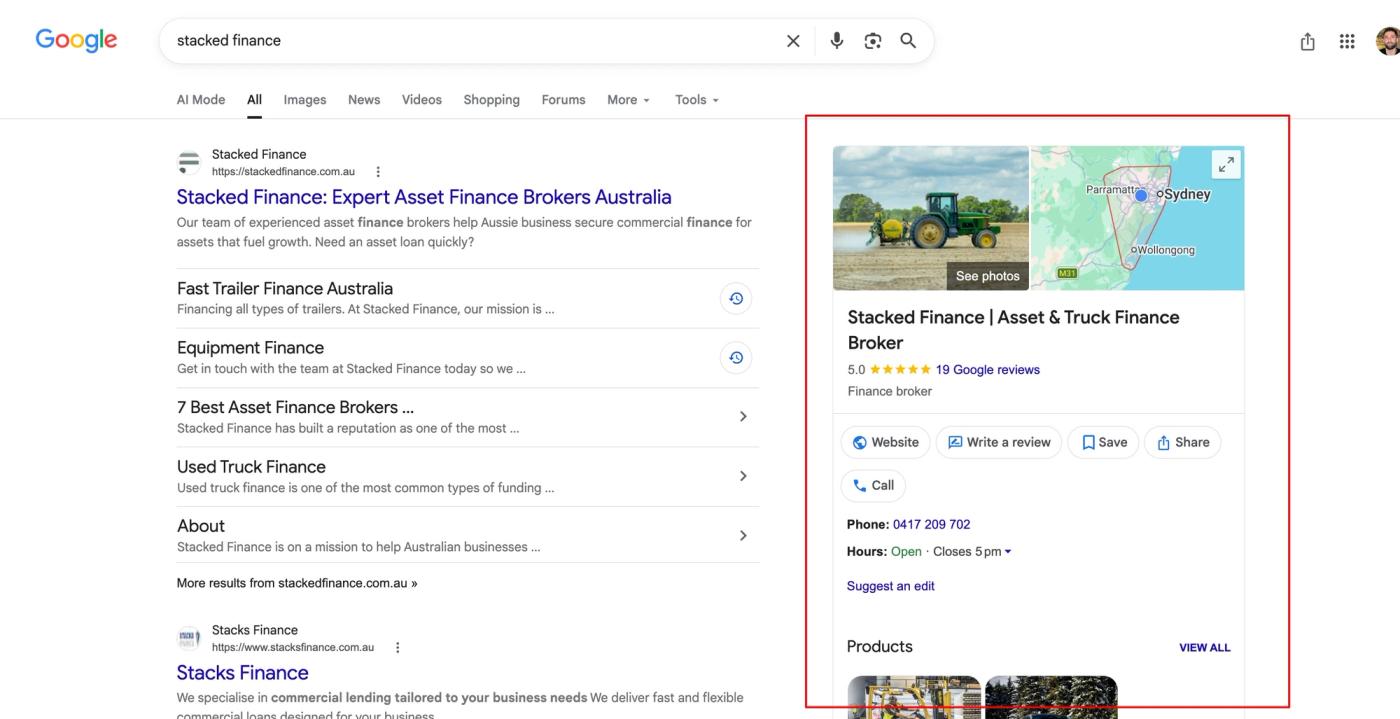
Task: Click phone number 0417 209 702
Action: (931, 524)
